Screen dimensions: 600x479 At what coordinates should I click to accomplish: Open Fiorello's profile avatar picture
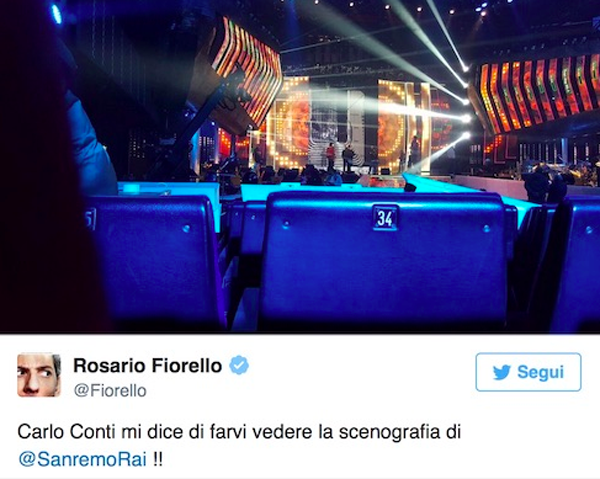tap(39, 375)
